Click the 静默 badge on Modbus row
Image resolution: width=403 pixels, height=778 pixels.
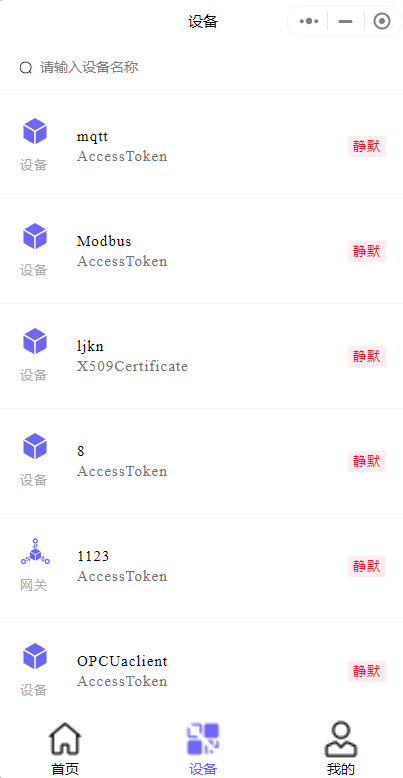point(367,251)
